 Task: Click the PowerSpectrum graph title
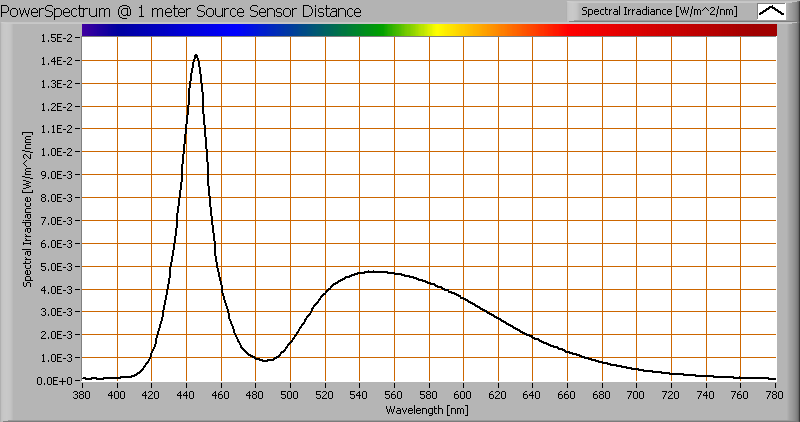click(183, 11)
